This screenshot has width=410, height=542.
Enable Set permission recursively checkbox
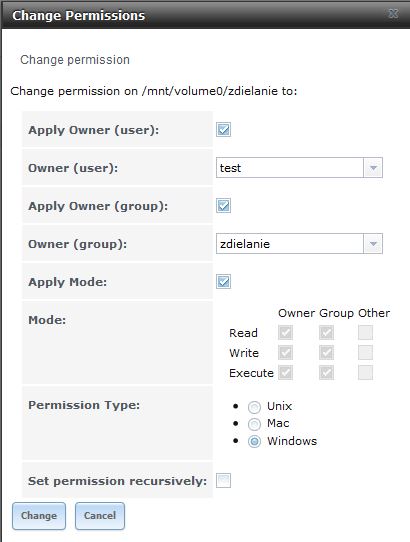click(223, 480)
